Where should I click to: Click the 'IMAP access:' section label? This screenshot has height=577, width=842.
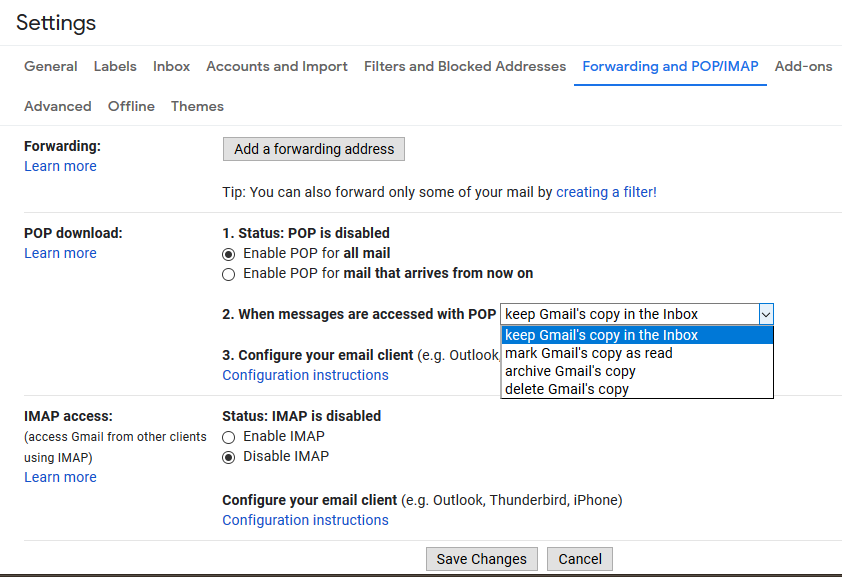[68, 416]
